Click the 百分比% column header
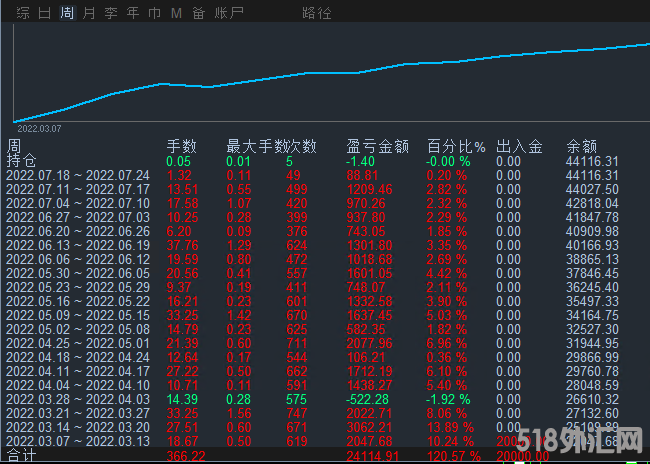 pos(456,146)
